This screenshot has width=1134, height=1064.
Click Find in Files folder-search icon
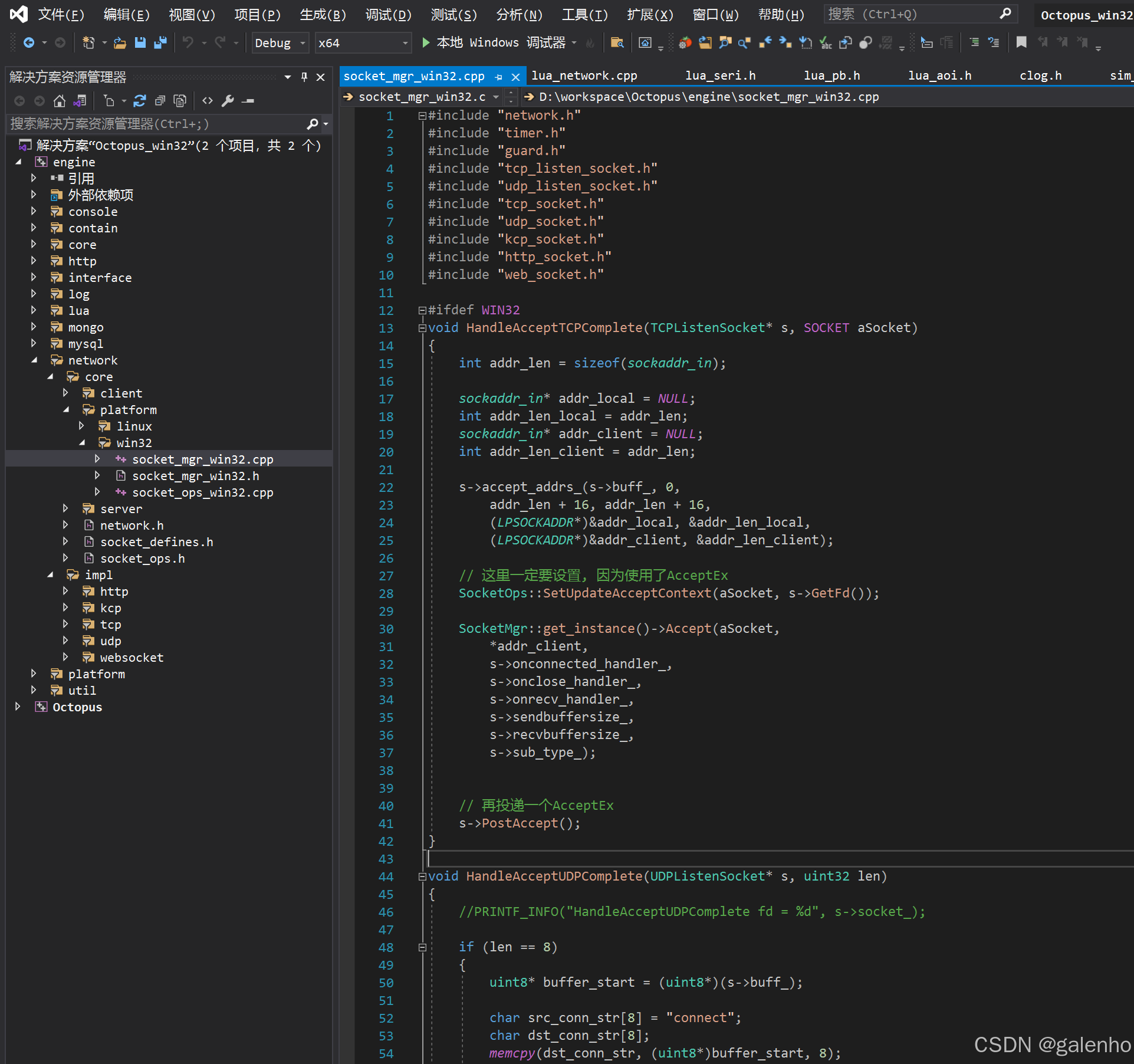617,42
